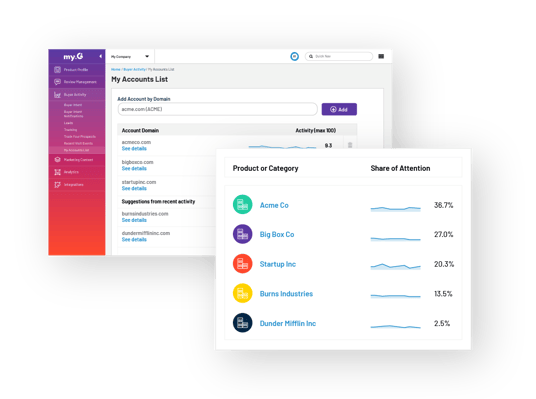Click the green Acme Co product icon
The height and width of the screenshot is (399, 536).
click(x=242, y=204)
